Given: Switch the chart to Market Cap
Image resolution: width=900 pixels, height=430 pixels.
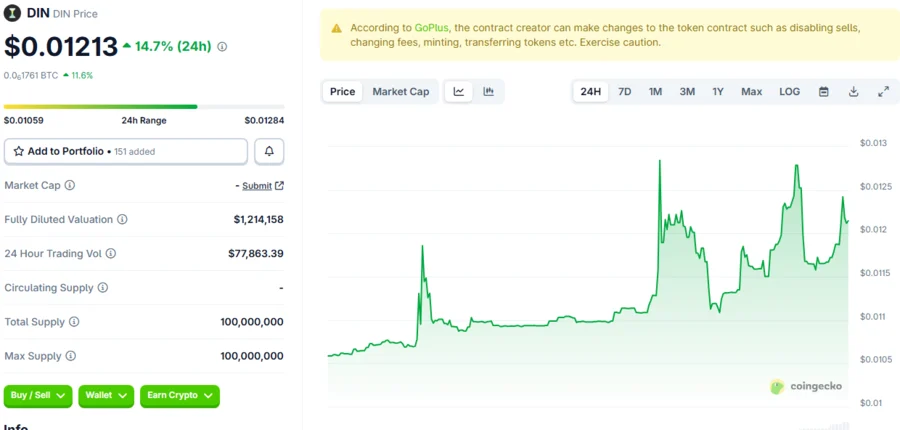Looking at the screenshot, I should pyautogui.click(x=400, y=92).
